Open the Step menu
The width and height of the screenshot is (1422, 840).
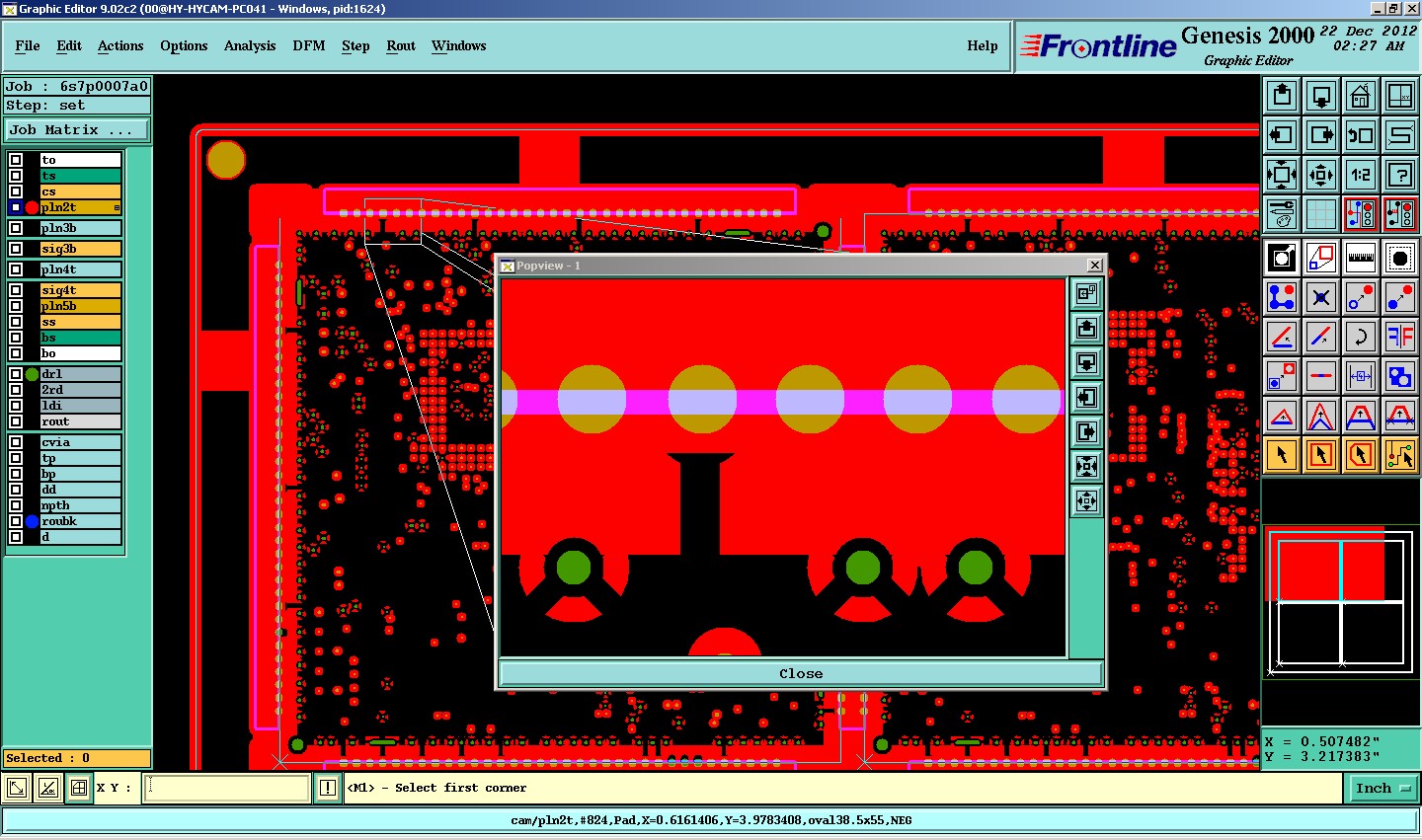[x=355, y=45]
